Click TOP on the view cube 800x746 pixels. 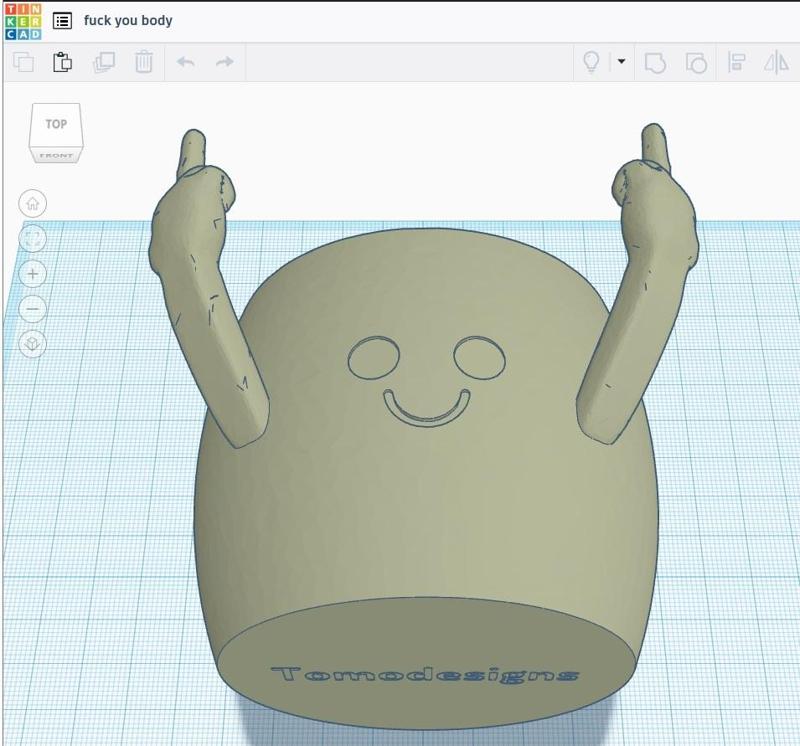(x=56, y=123)
